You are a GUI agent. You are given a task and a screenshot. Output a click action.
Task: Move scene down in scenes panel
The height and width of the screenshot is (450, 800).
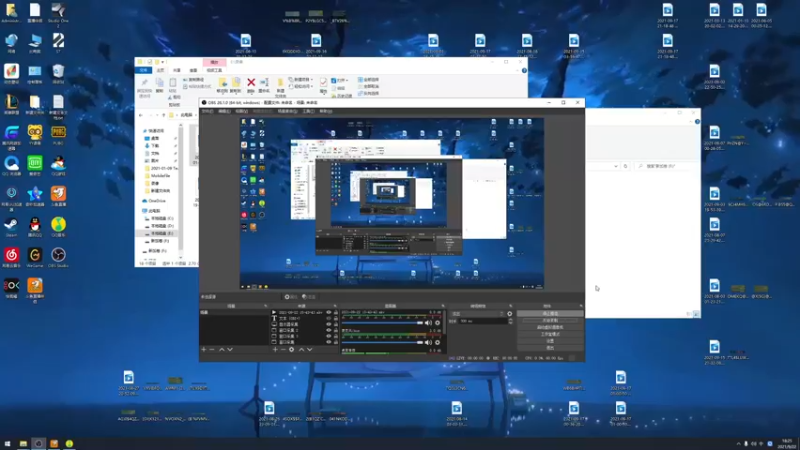tap(230, 349)
